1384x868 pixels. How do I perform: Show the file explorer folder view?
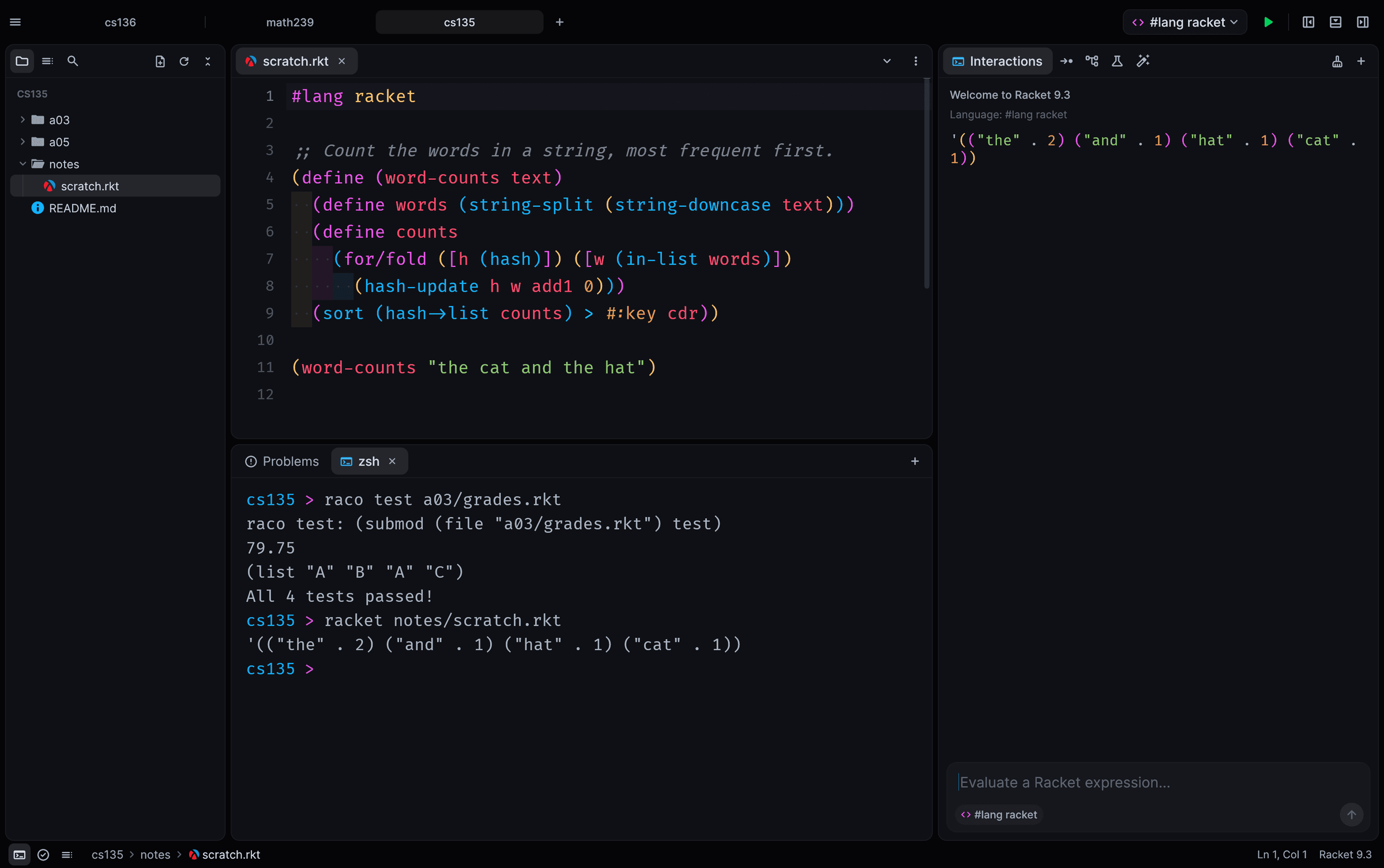pos(22,61)
